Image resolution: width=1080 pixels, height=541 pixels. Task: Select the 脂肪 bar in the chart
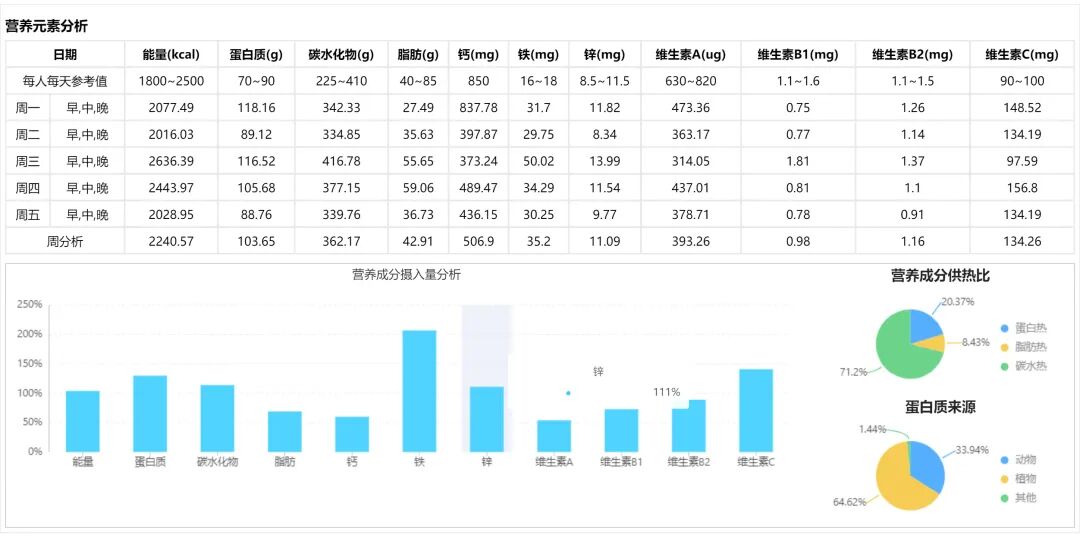tap(285, 431)
